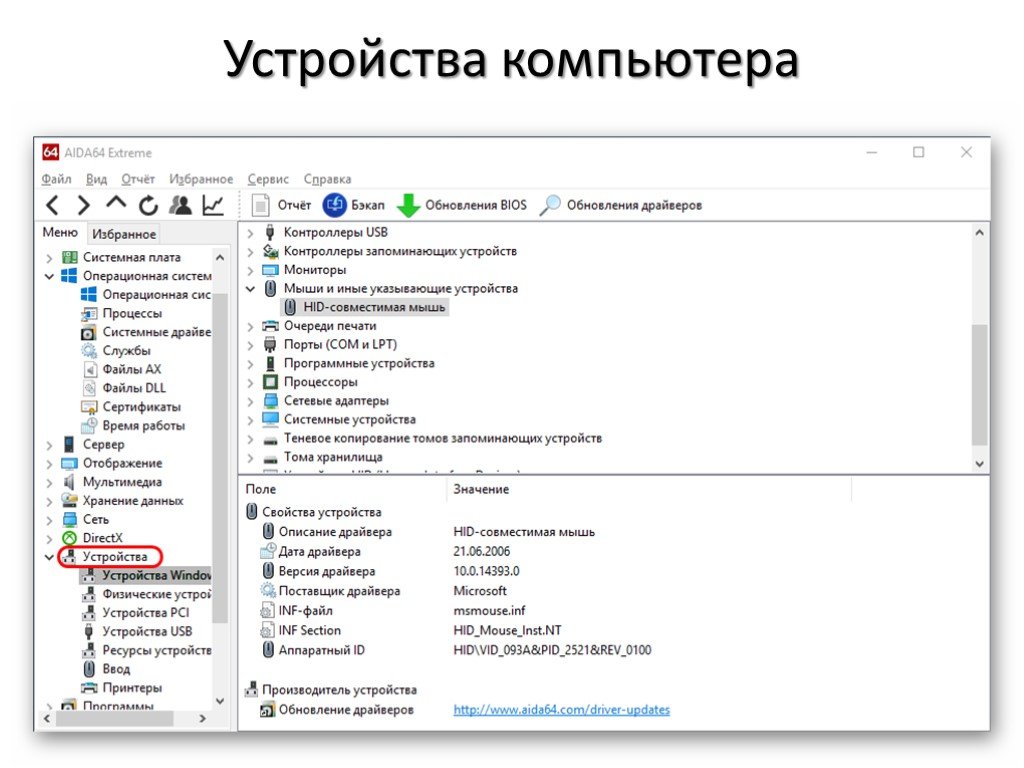Switch to the Избранное sidebar tab

coord(123,234)
